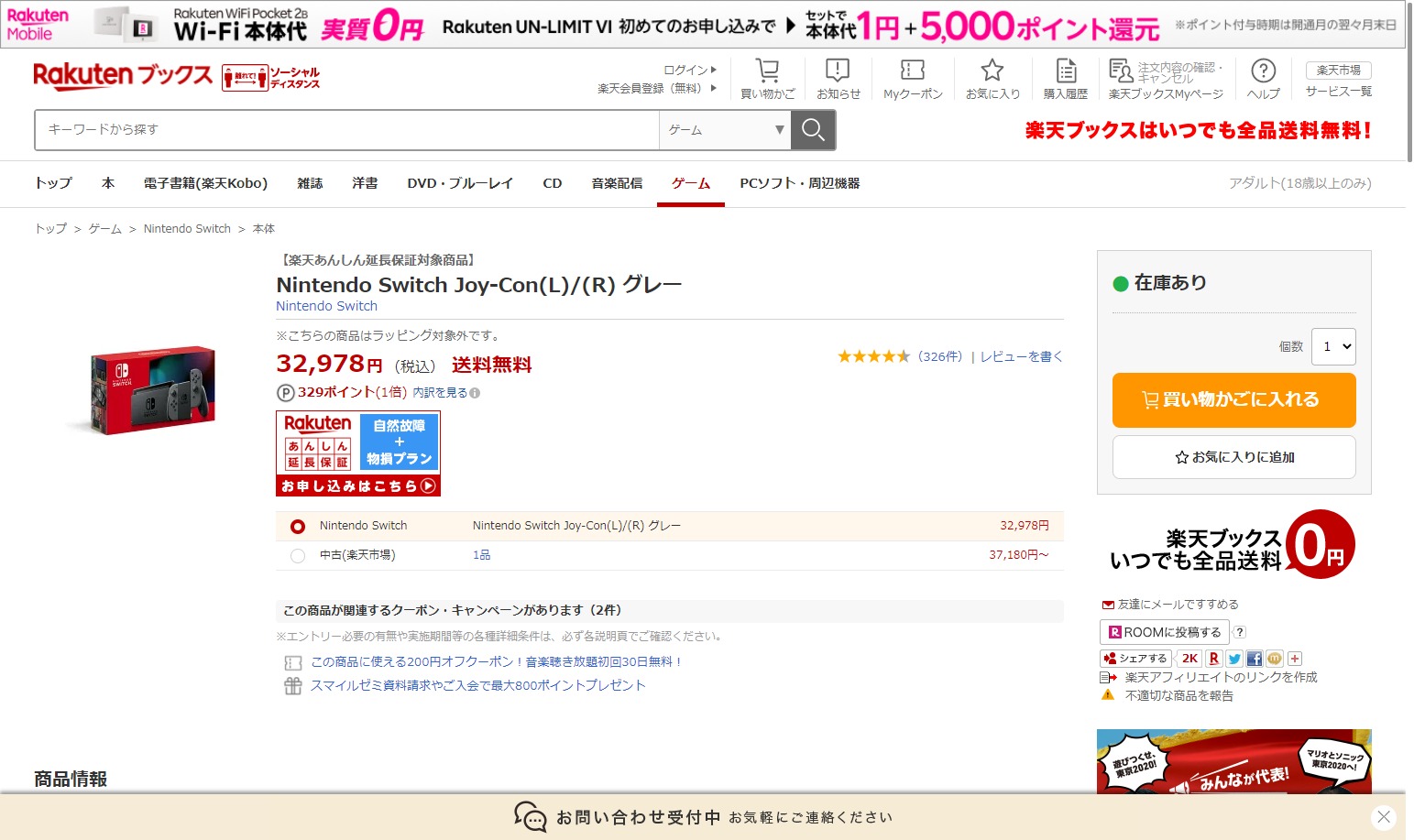Click the magnifier search button
Viewport: 1414px width, 840px height.
click(x=813, y=130)
